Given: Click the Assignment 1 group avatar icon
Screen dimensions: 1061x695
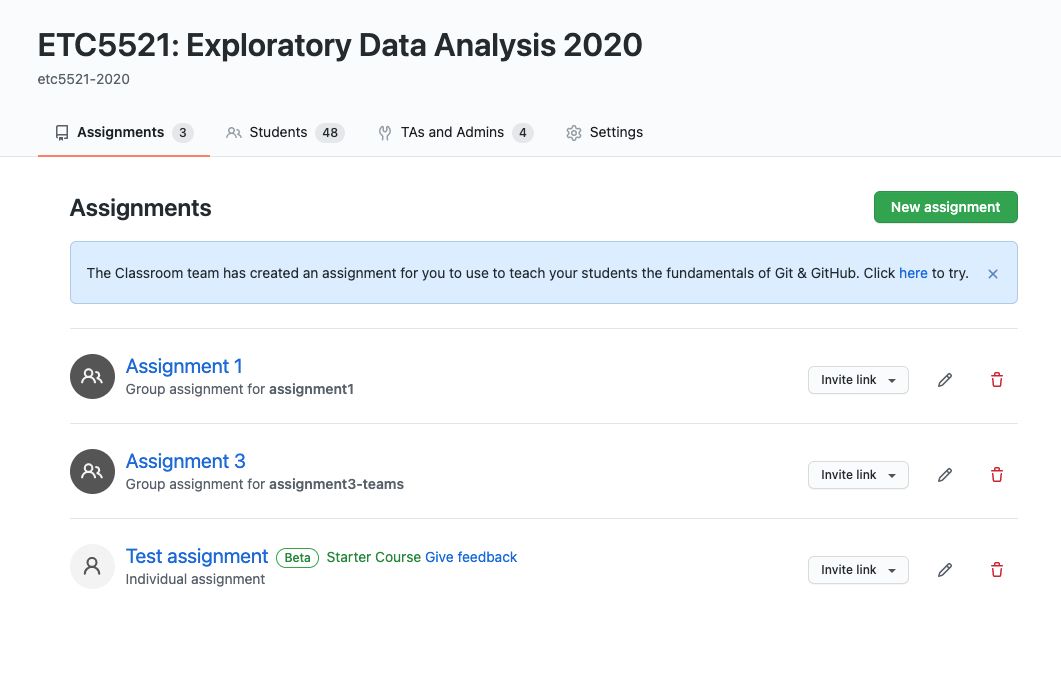Looking at the screenshot, I should pyautogui.click(x=92, y=376).
